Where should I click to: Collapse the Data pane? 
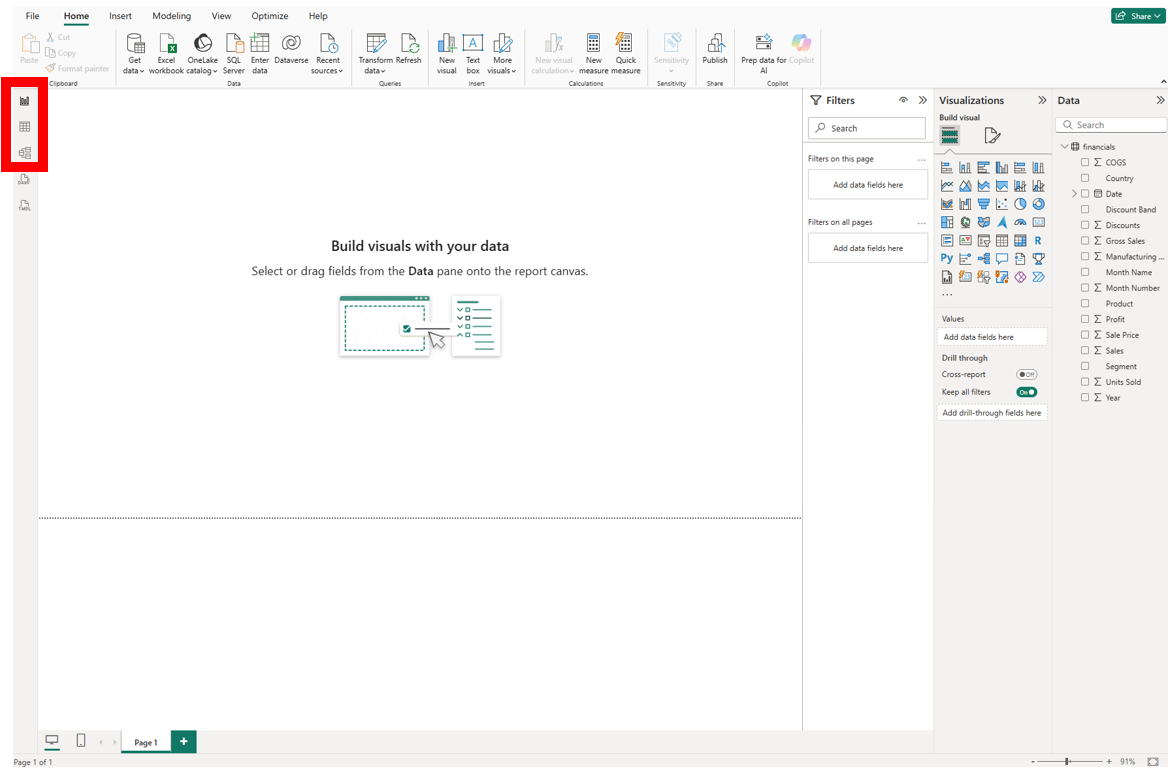1160,100
